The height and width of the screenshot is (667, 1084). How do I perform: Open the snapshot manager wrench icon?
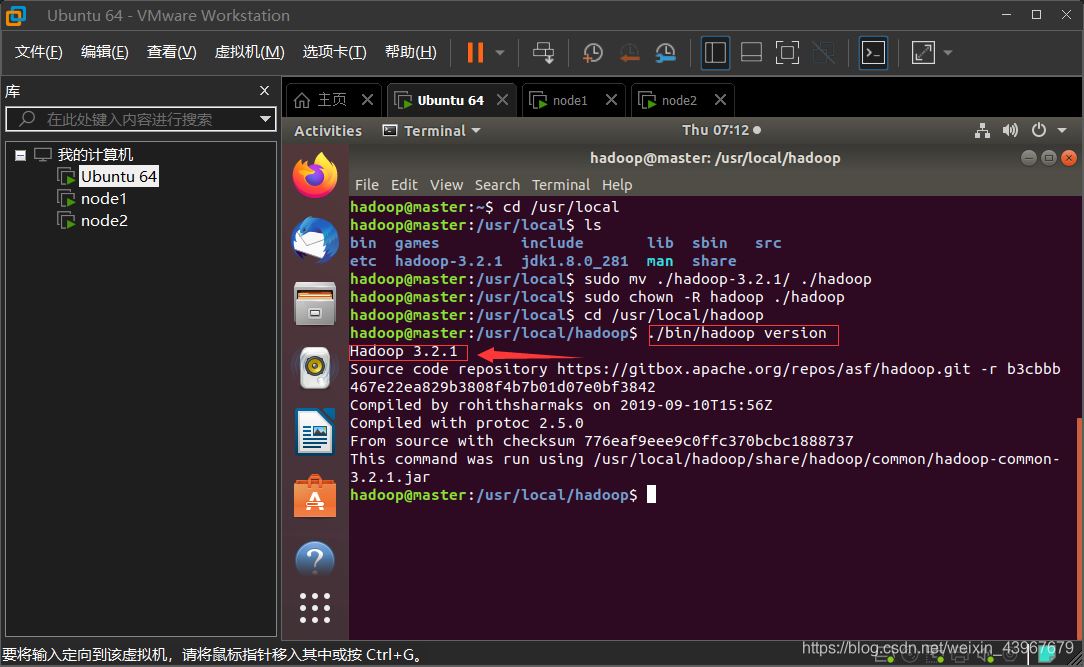pyautogui.click(x=665, y=52)
